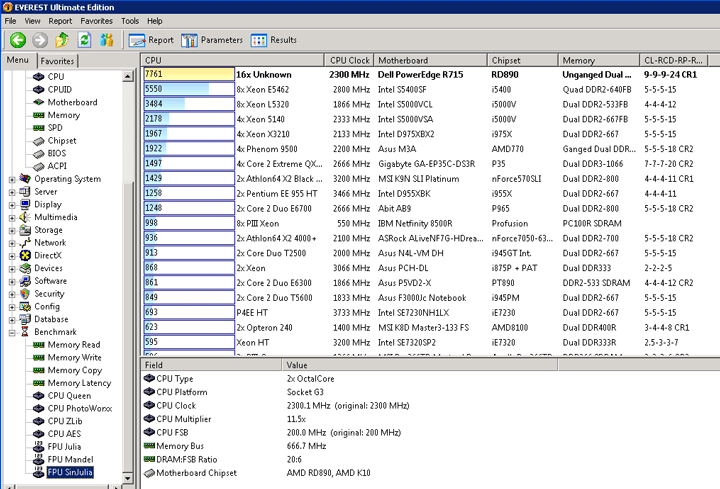Click the CPU Queen benchmark icon

click(x=39, y=396)
